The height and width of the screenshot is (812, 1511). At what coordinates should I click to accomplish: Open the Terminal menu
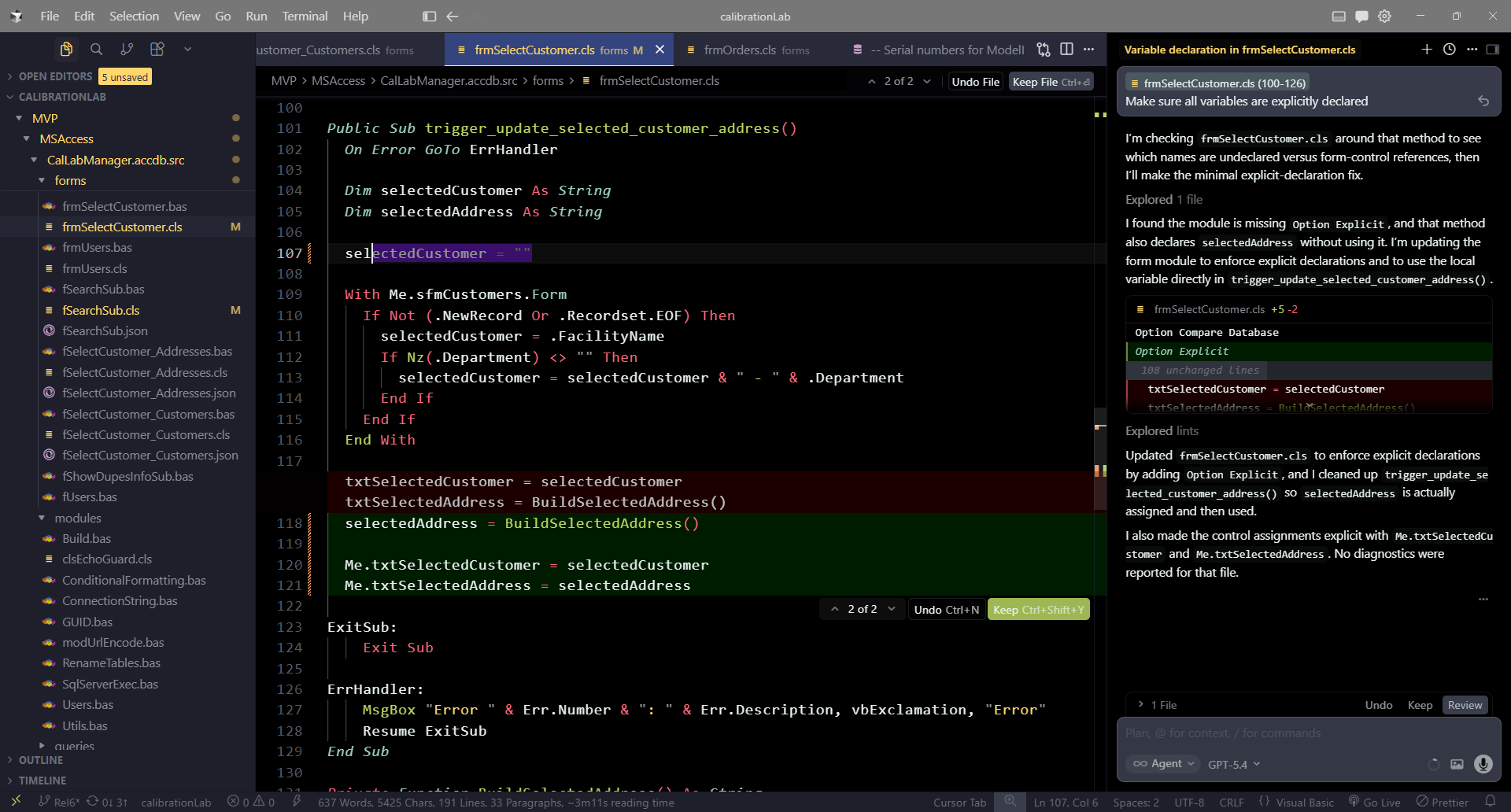tap(305, 16)
